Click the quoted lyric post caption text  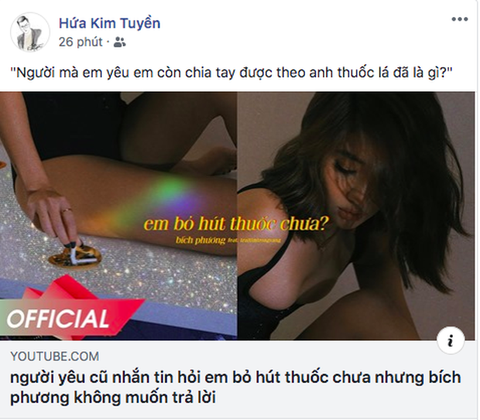(x=231, y=73)
